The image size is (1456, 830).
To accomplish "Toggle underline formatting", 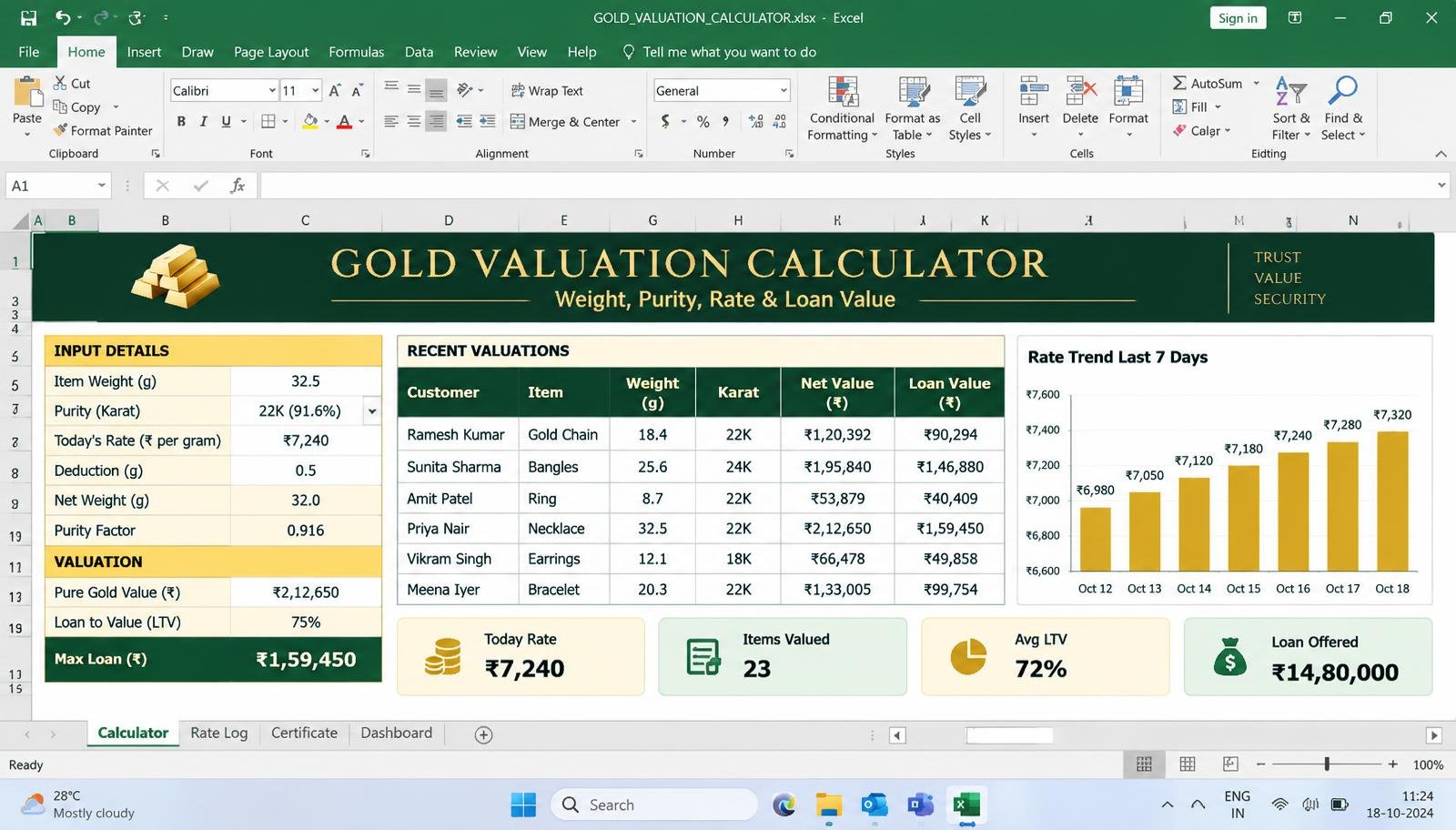I will 226,121.
